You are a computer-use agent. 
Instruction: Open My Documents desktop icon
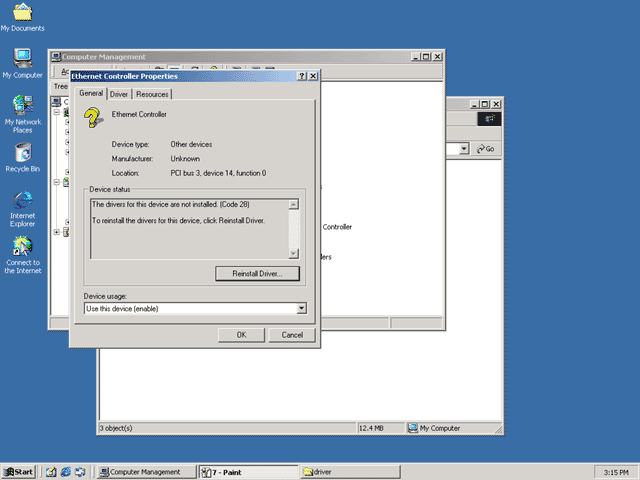(x=22, y=17)
